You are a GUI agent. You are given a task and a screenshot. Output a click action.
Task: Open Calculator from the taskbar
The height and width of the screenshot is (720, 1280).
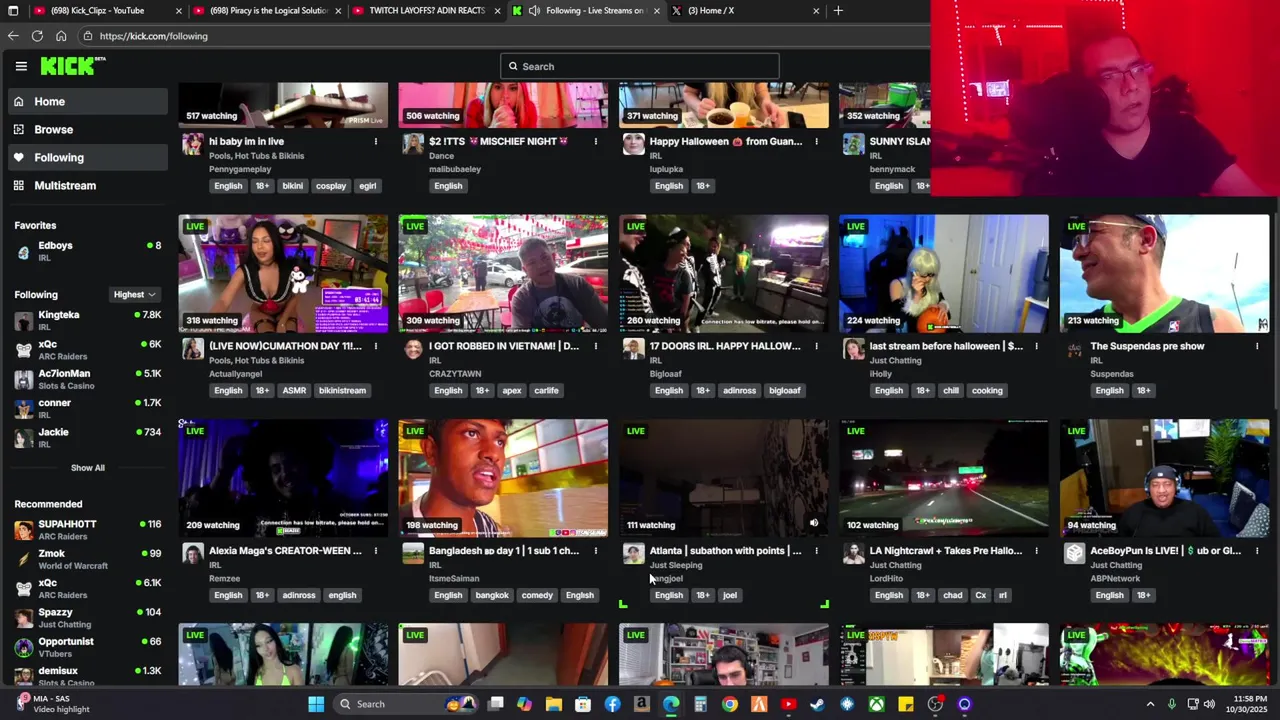point(700,704)
